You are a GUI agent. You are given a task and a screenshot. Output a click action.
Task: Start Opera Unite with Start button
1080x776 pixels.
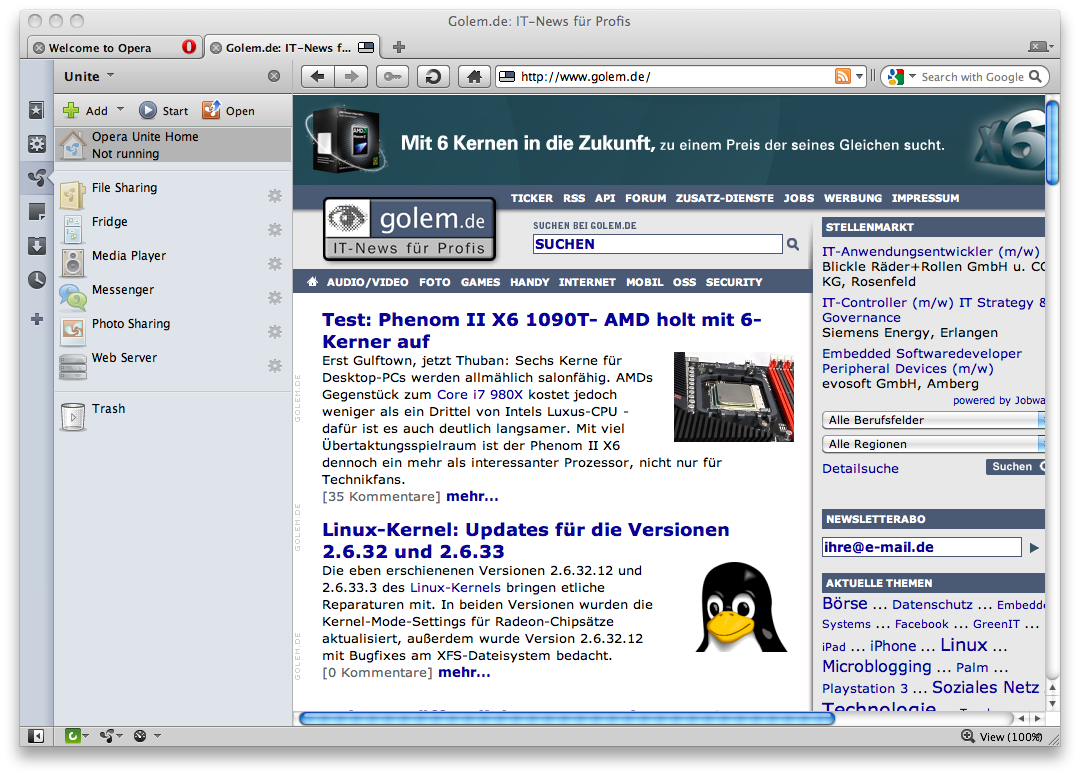(163, 111)
